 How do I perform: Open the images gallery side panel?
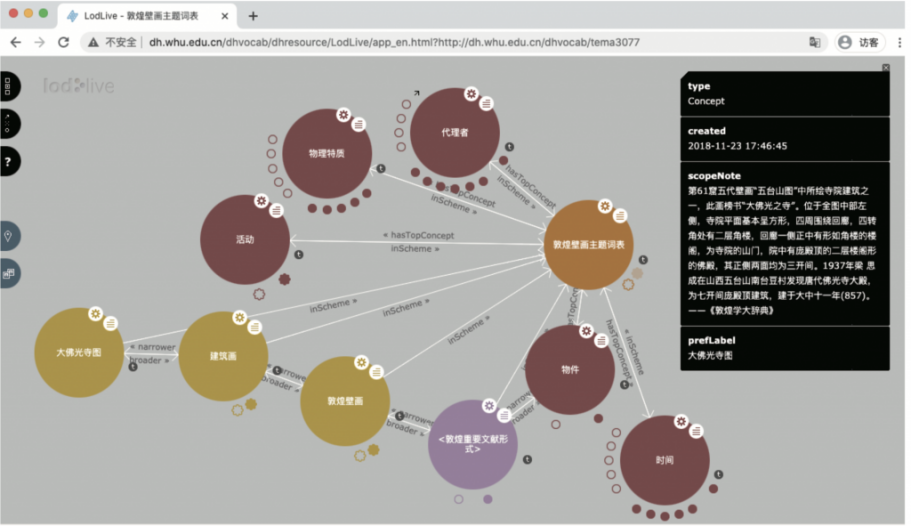coord(8,272)
